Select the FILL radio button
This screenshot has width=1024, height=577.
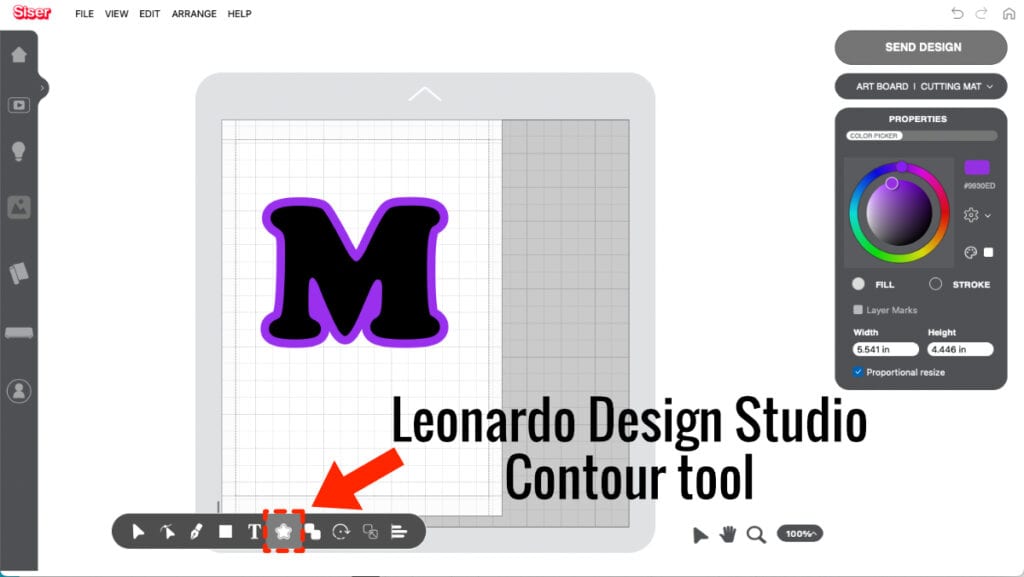point(858,284)
